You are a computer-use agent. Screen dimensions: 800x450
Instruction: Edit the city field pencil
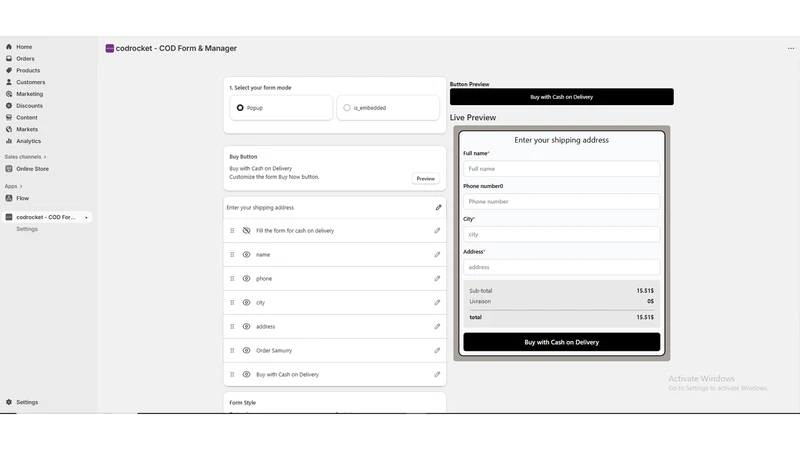point(437,303)
